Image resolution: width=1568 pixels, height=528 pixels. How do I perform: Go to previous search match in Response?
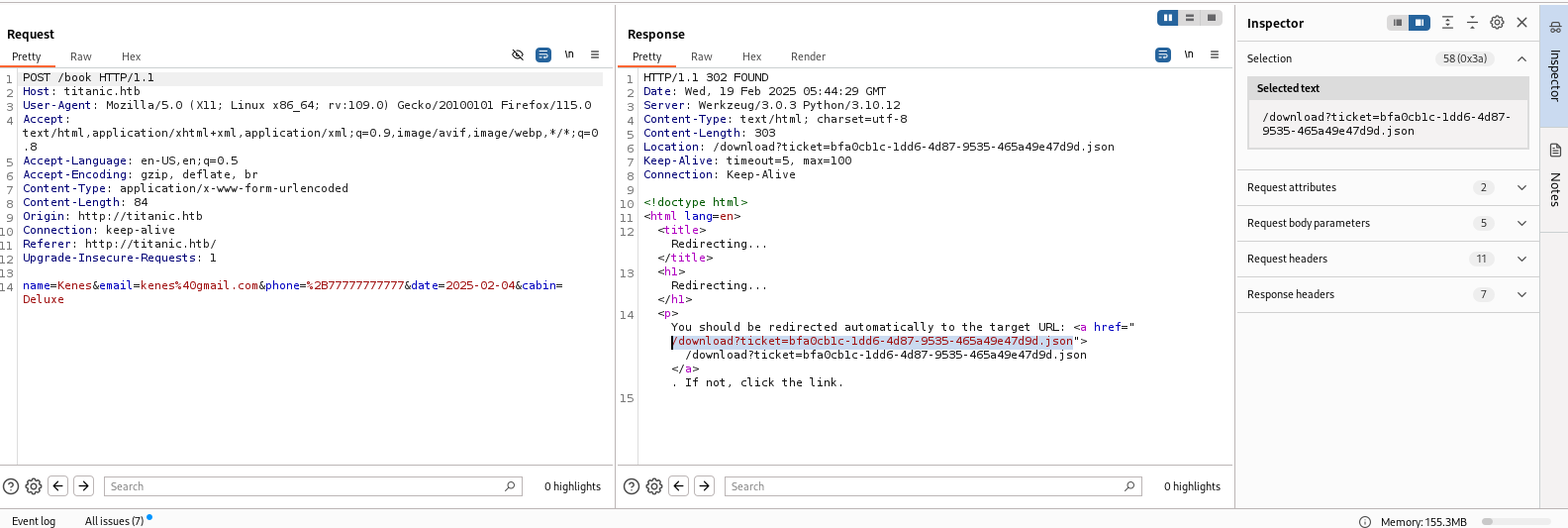point(679,486)
